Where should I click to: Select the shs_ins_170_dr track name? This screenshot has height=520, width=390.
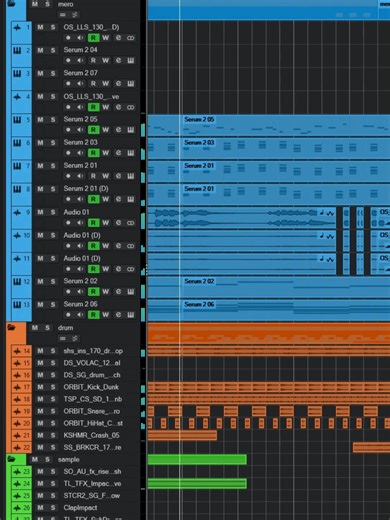tap(93, 351)
